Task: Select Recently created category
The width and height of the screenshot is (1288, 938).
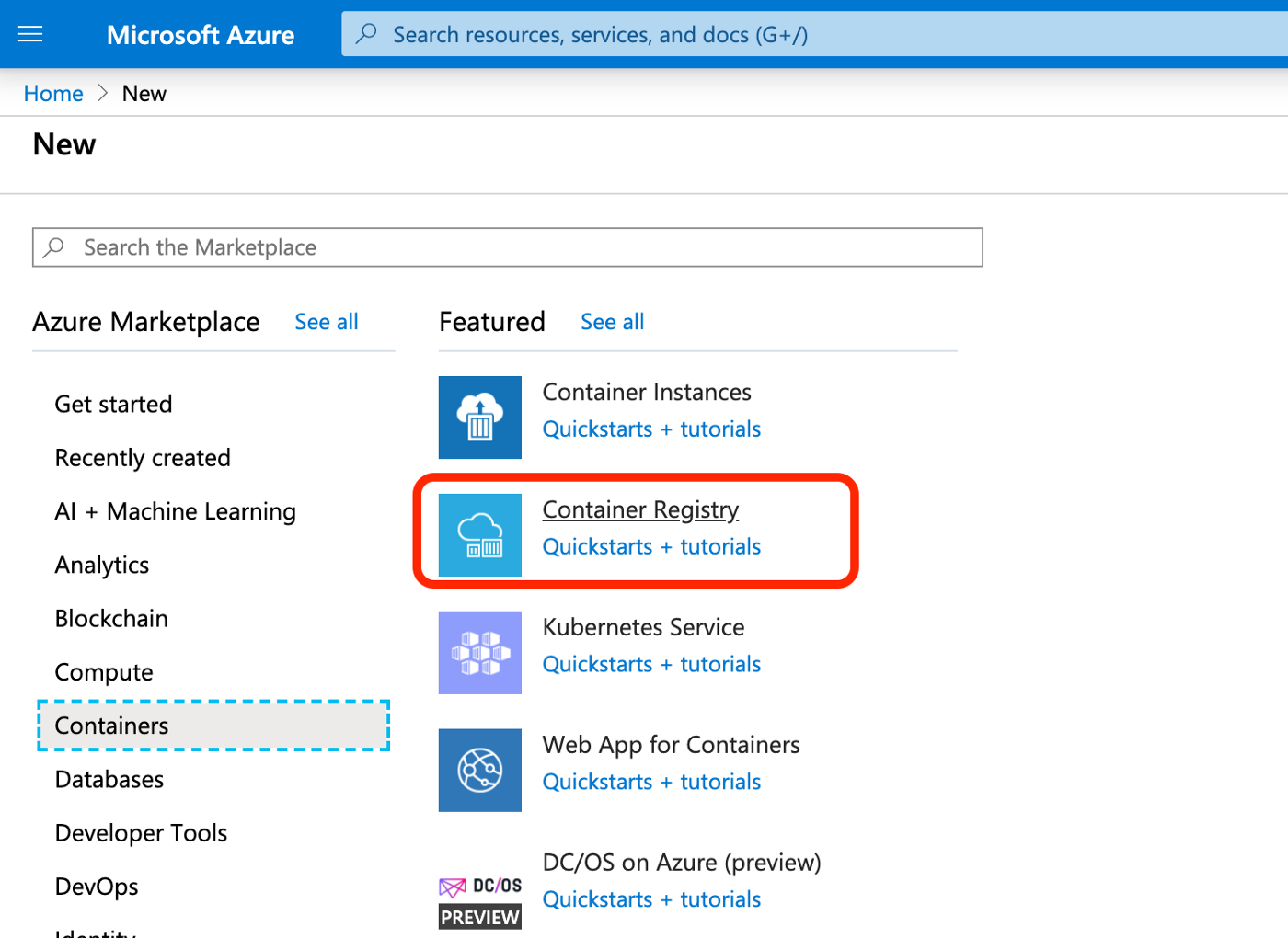Action: tap(143, 458)
